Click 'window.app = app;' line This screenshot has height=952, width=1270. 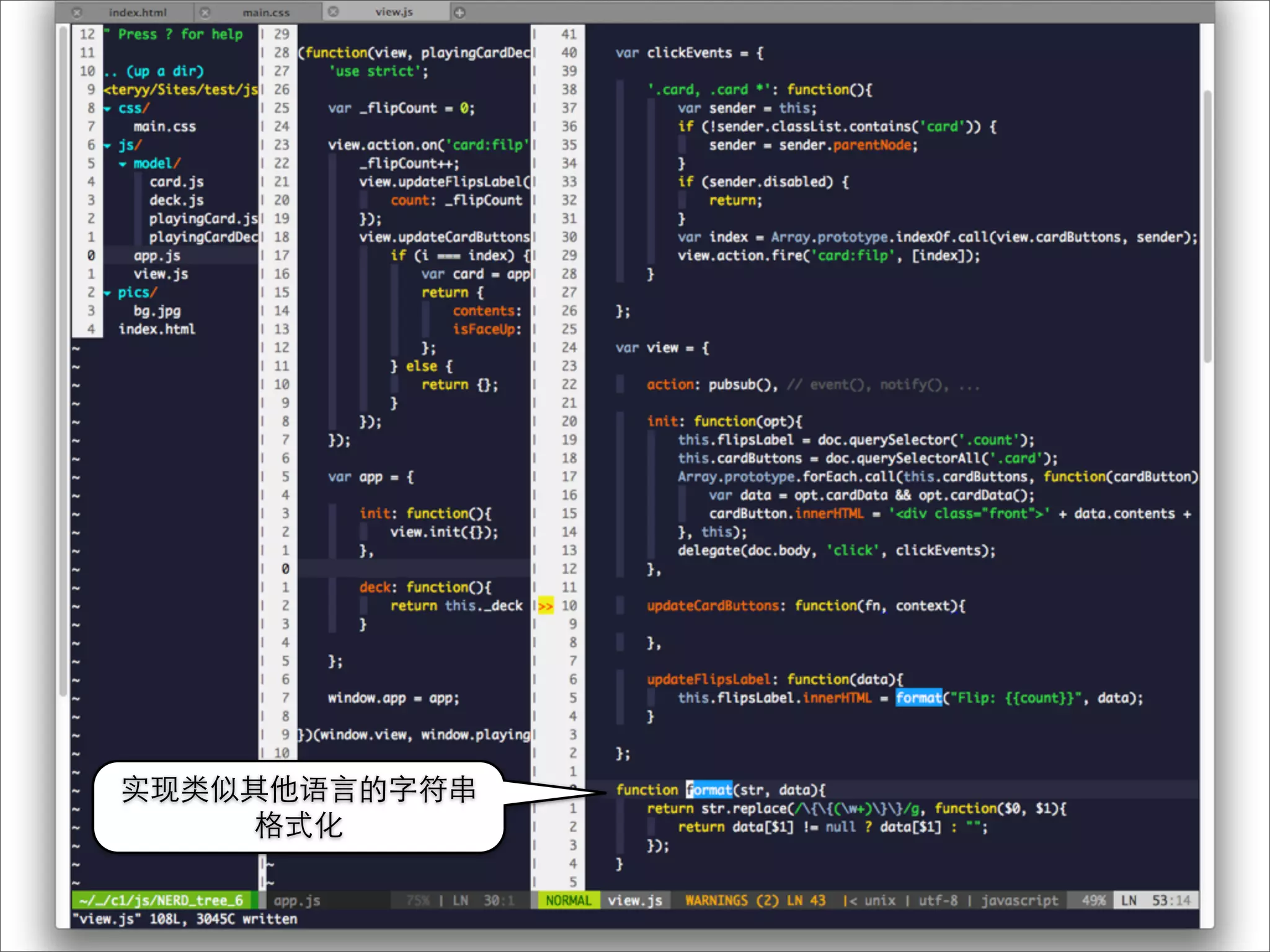[x=393, y=698]
